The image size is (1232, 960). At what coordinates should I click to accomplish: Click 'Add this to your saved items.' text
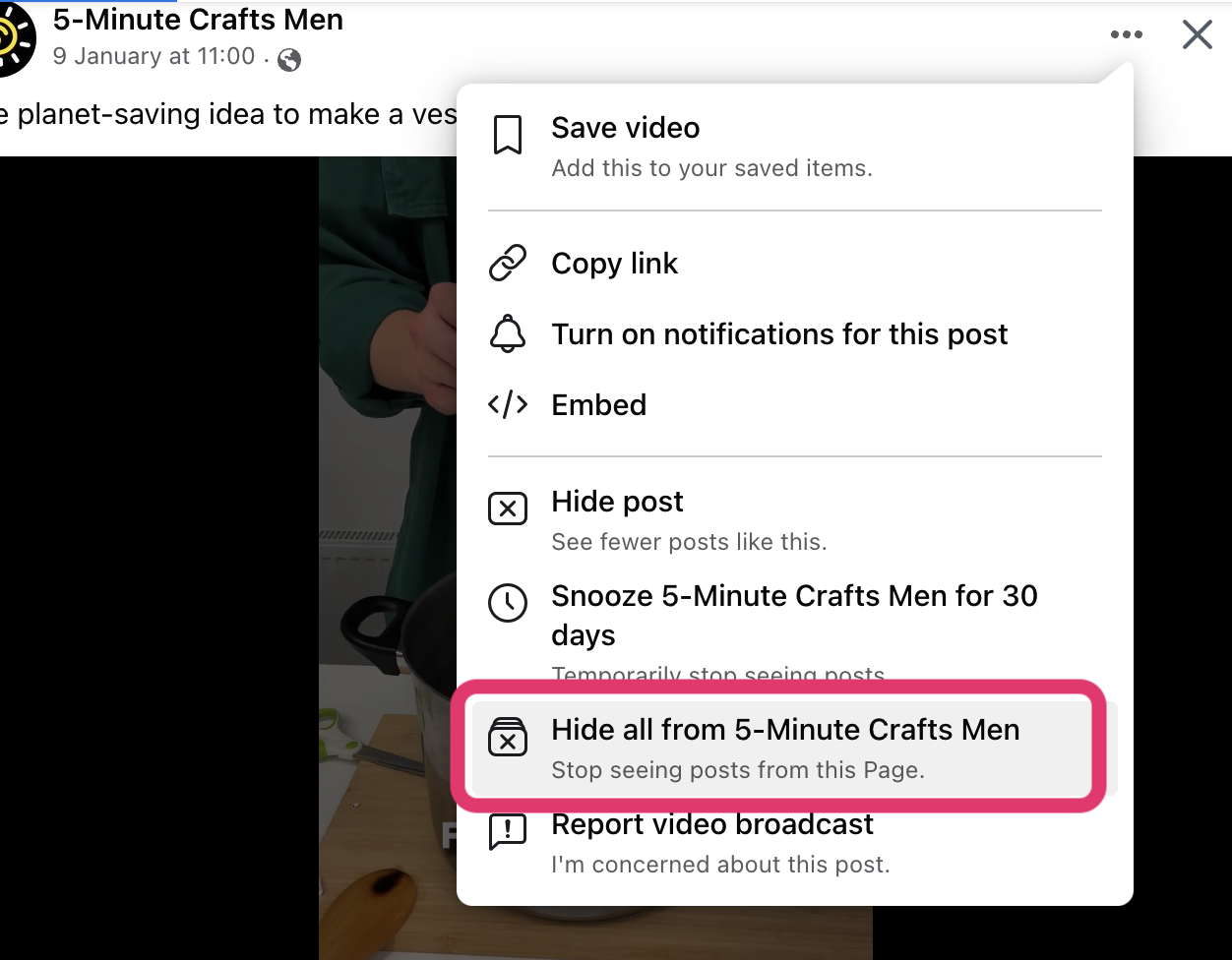click(711, 168)
